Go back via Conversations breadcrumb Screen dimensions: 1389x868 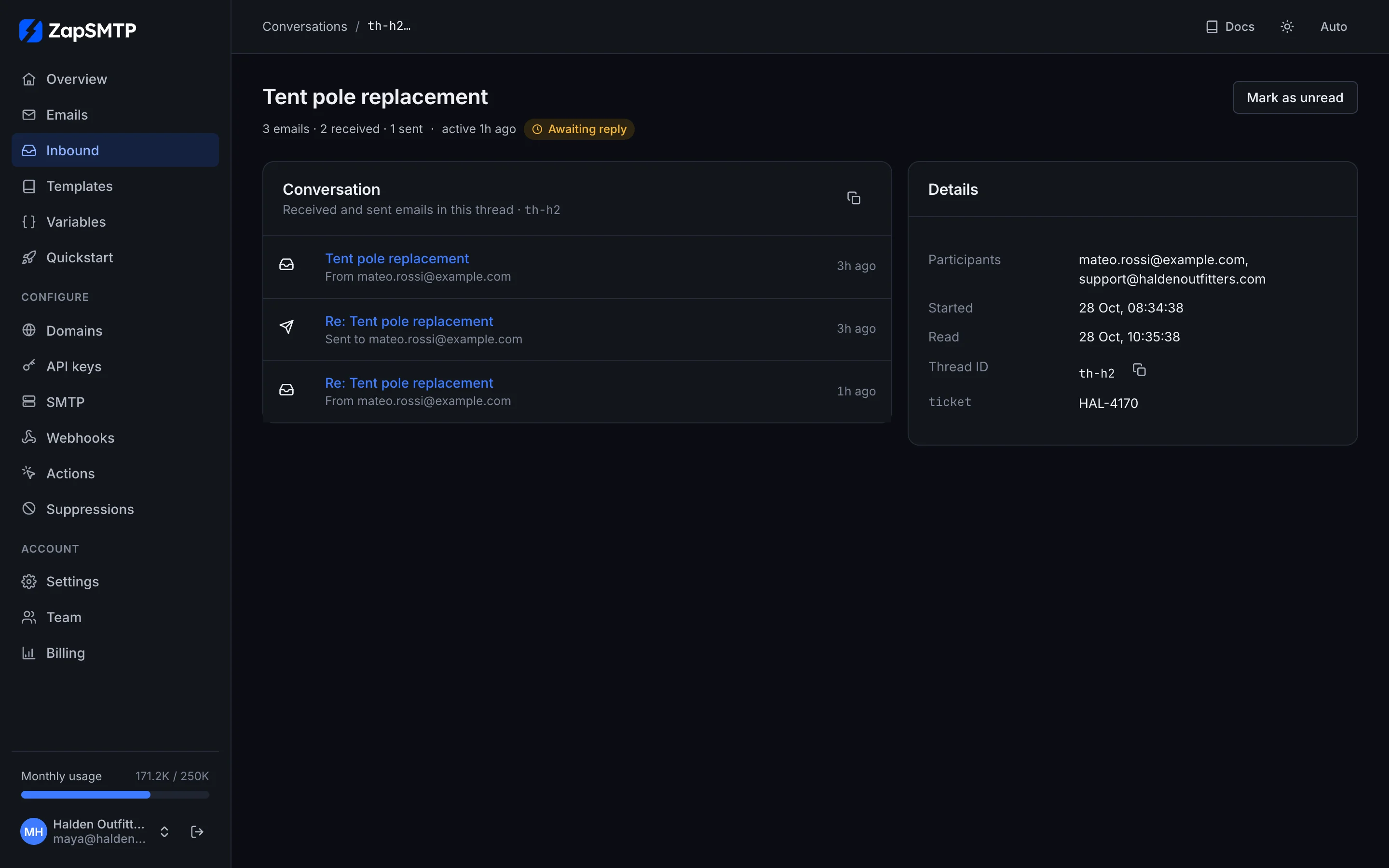[305, 27]
